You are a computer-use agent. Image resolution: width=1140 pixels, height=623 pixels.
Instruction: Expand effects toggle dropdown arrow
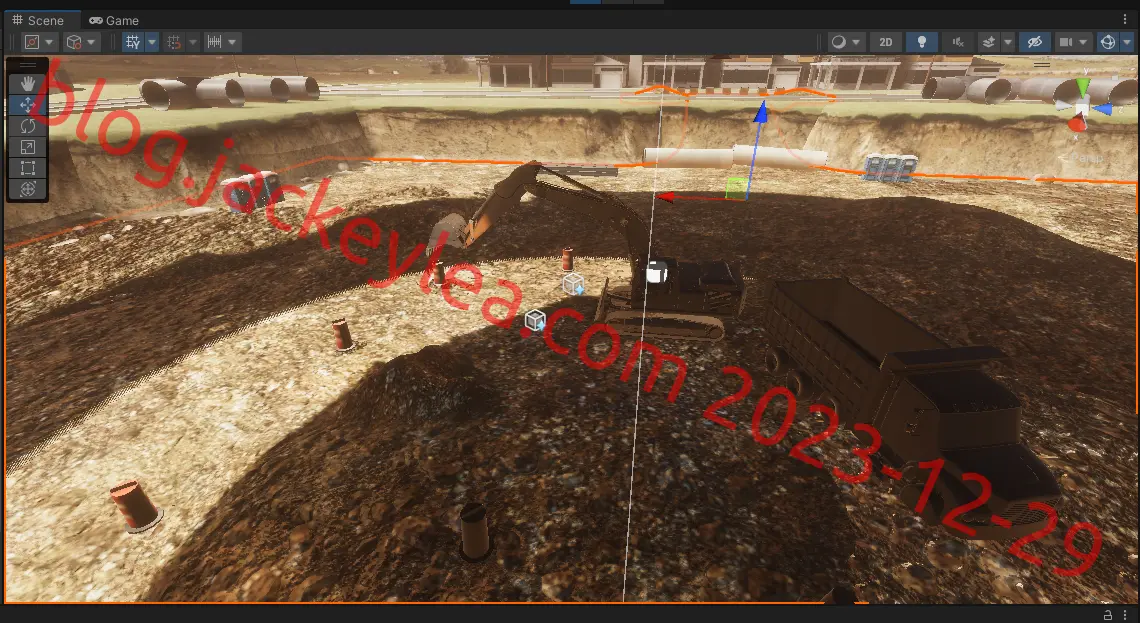point(1007,42)
